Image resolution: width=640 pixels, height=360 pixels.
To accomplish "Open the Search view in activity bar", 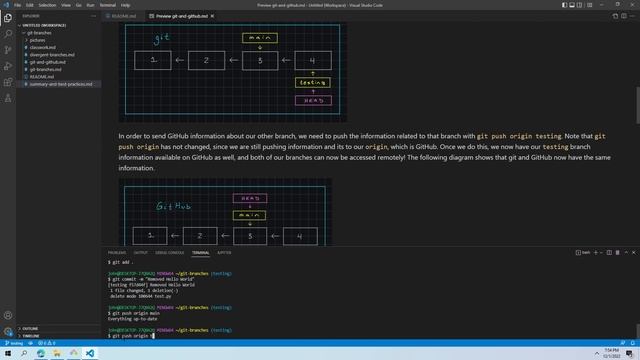I will tap(8, 34).
